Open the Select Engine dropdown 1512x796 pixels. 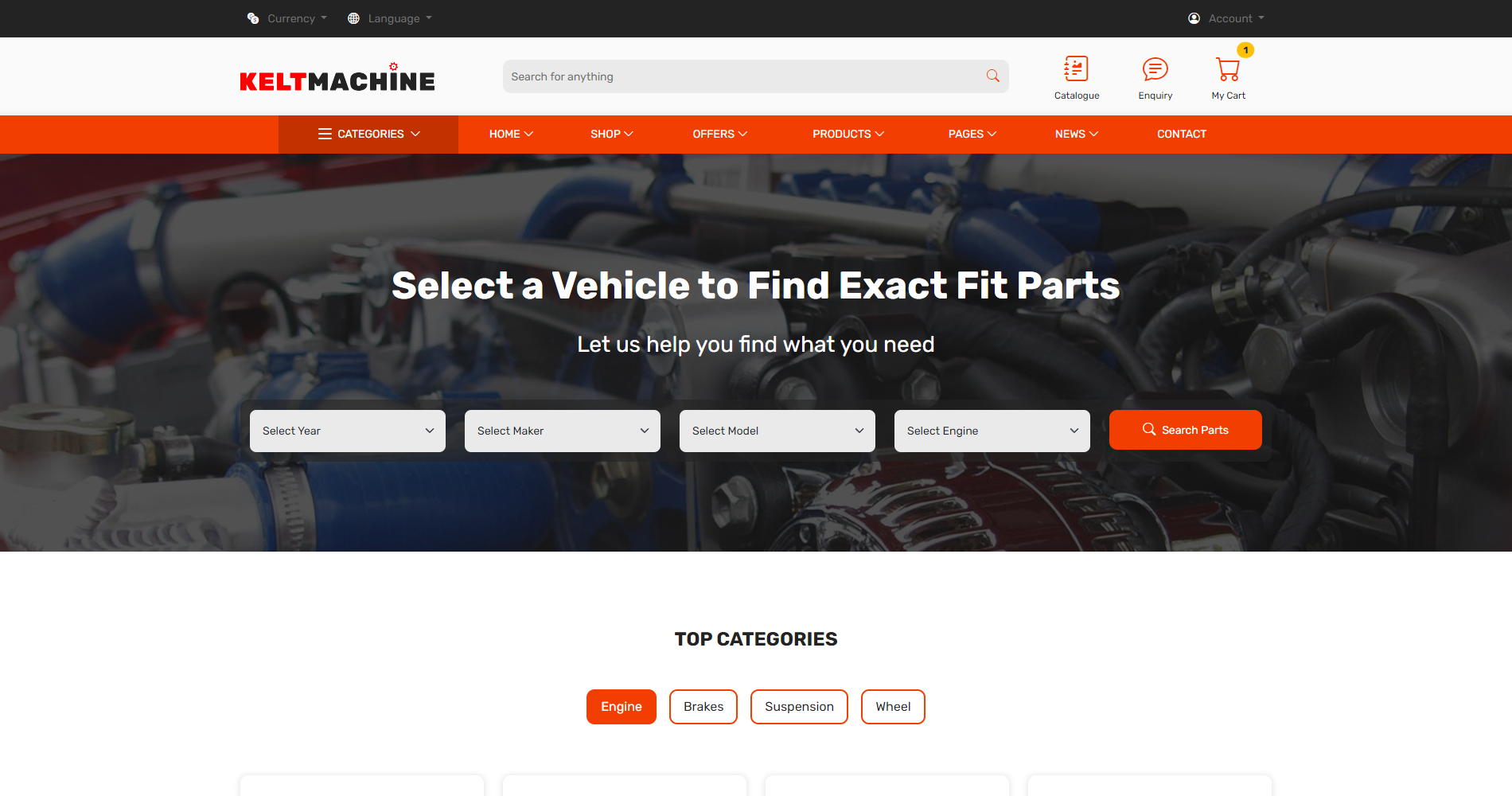992,431
